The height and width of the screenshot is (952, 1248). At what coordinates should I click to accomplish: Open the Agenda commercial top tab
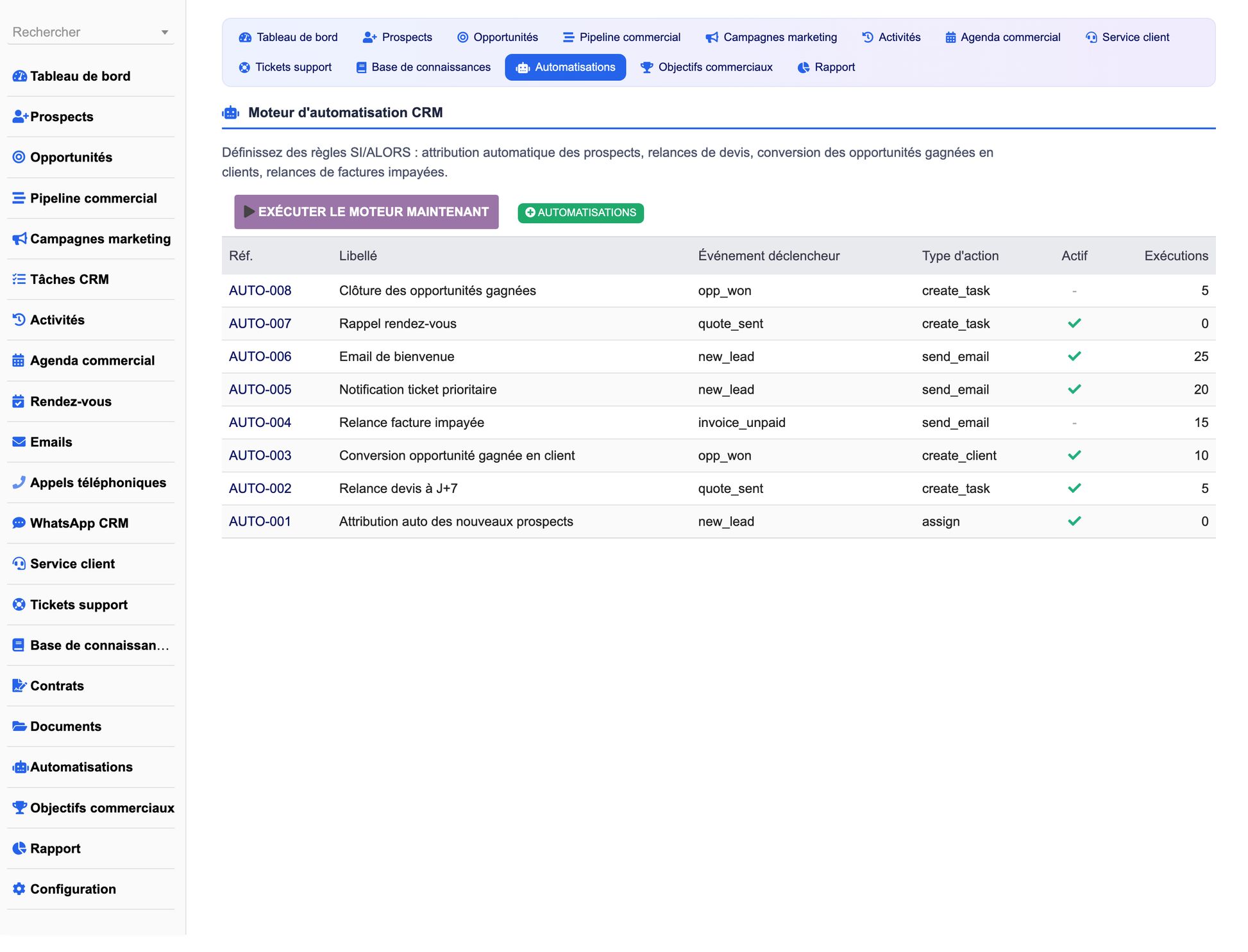pos(1003,37)
